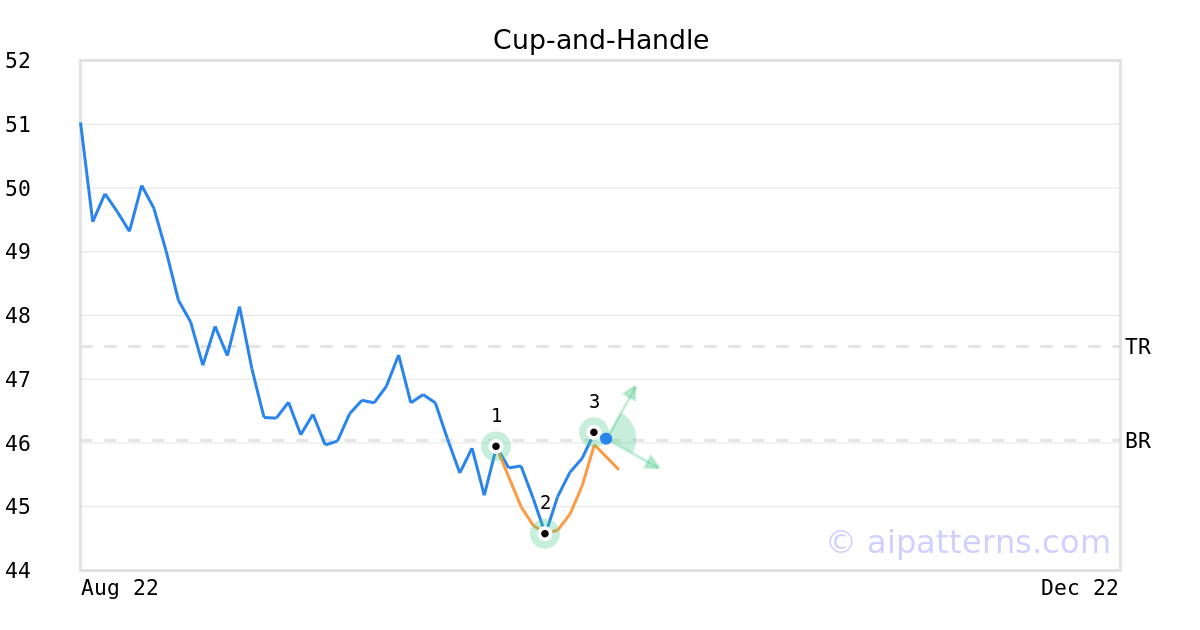The height and width of the screenshot is (630, 1200).
Task: Open the aipatterns.com watermark link
Action: pos(968,542)
